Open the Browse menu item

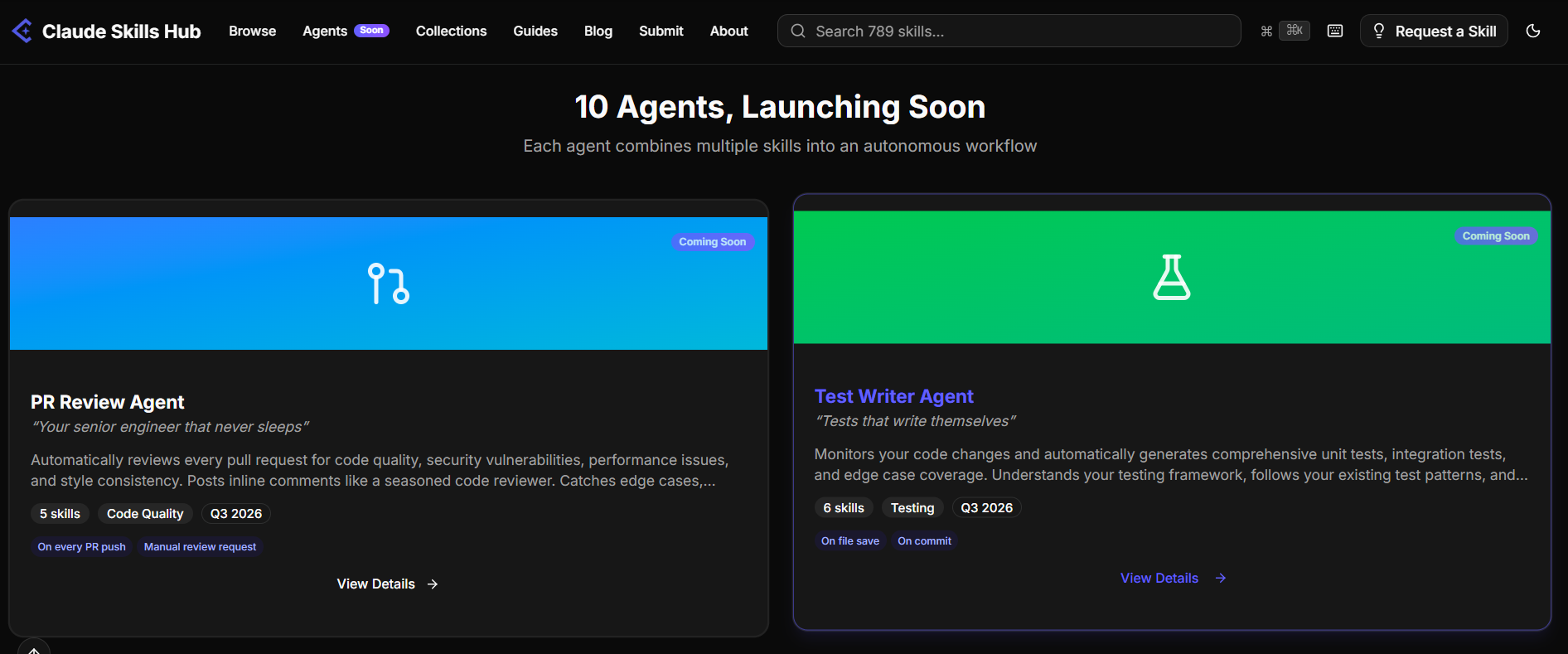coord(253,31)
